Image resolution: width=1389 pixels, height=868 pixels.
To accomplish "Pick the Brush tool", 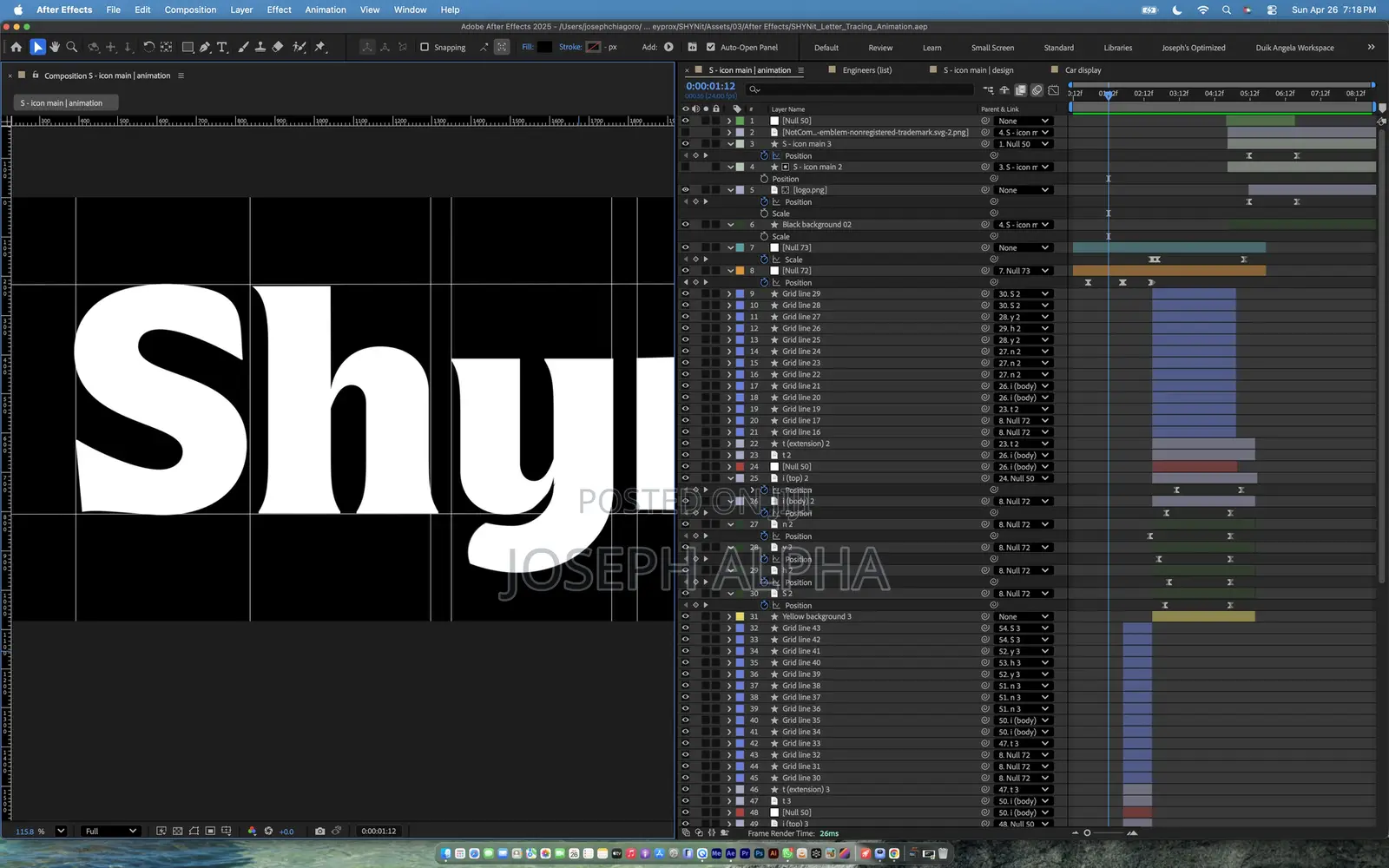I will tap(243, 47).
